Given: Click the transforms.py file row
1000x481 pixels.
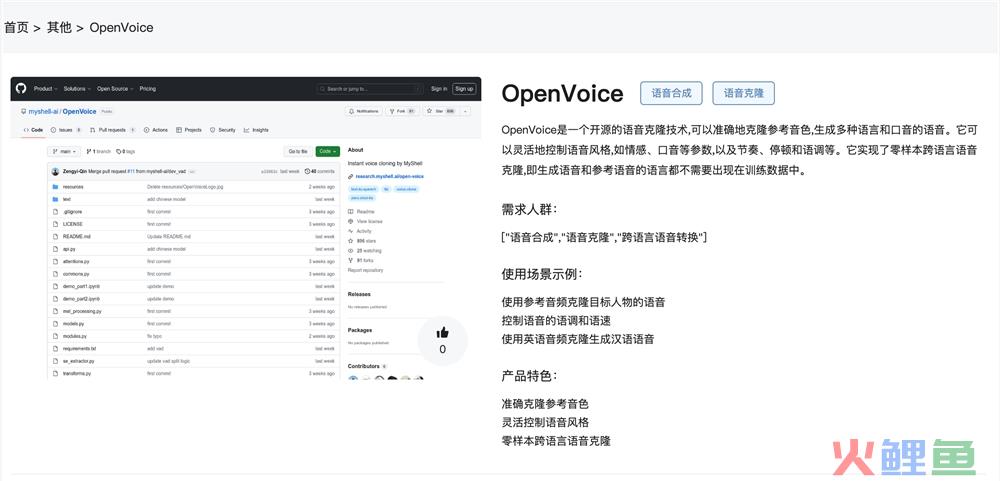Looking at the screenshot, I should coord(193,373).
